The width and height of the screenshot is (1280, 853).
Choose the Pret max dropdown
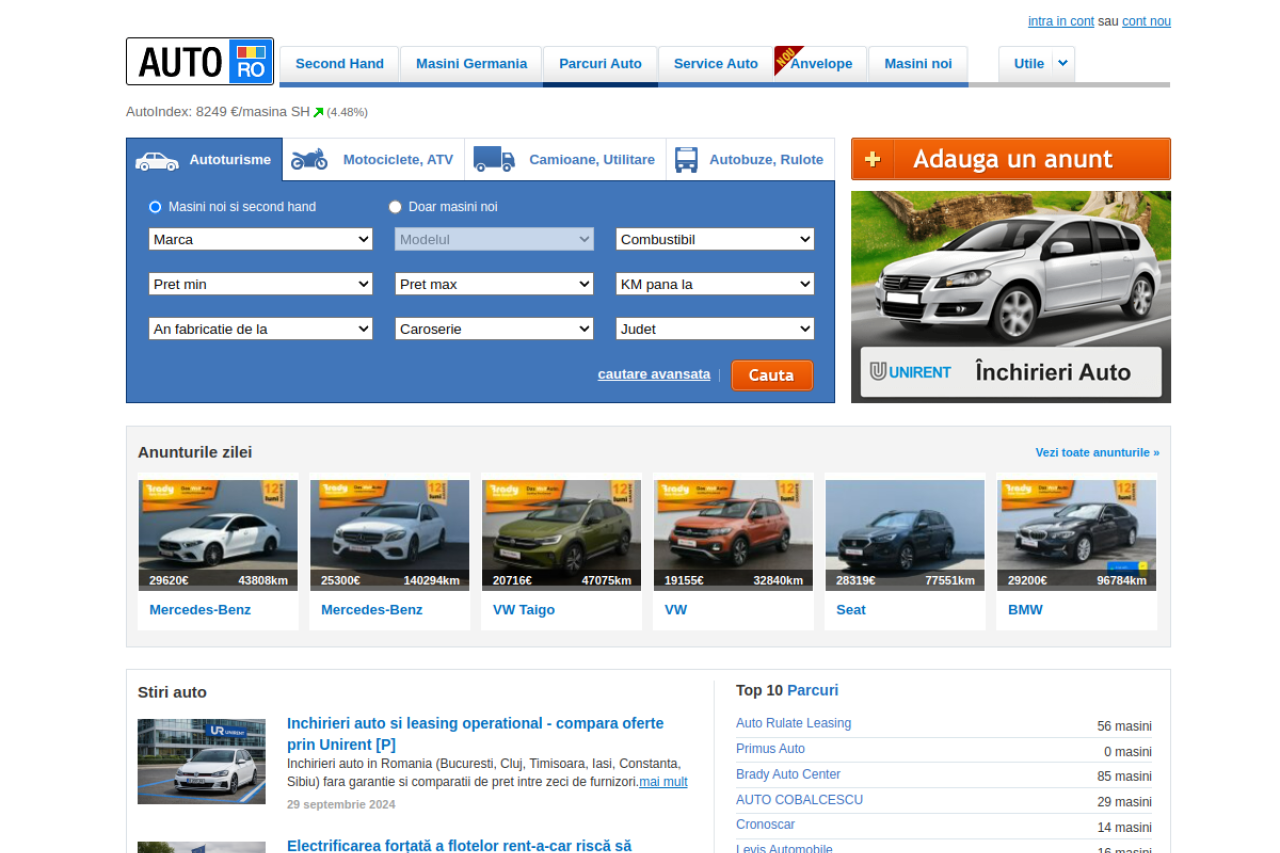494,284
